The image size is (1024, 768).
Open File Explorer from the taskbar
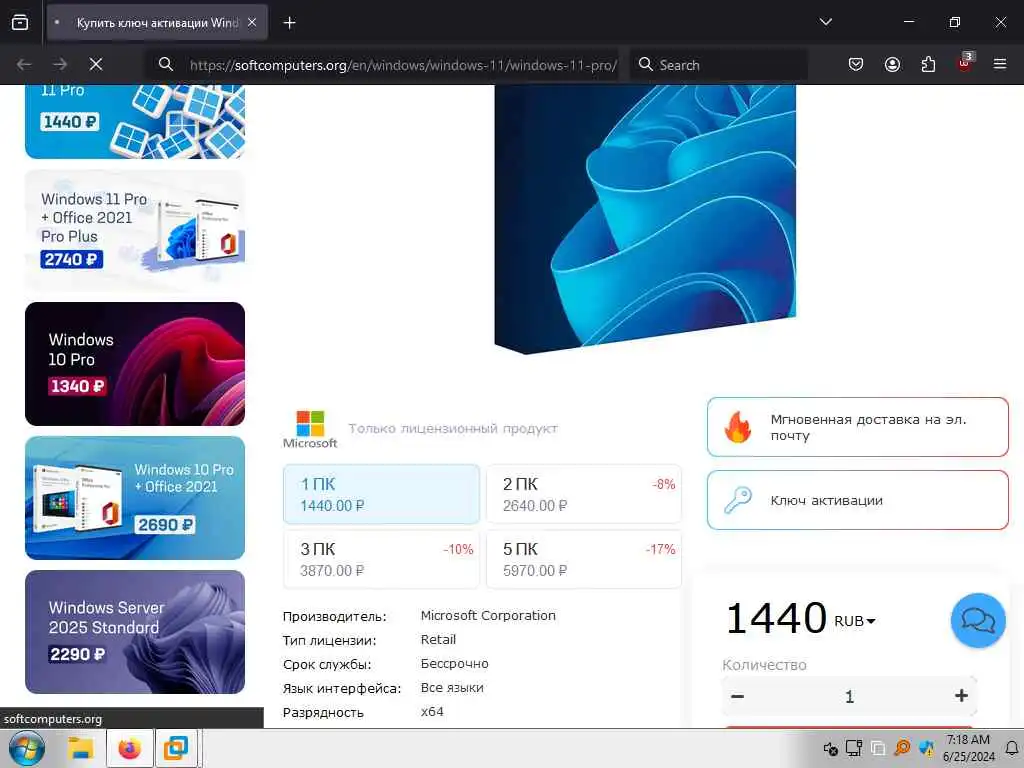[x=82, y=748]
